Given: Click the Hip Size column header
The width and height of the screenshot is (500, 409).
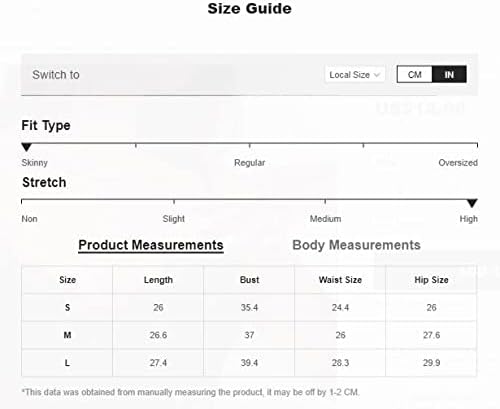Looking at the screenshot, I should (431, 280).
